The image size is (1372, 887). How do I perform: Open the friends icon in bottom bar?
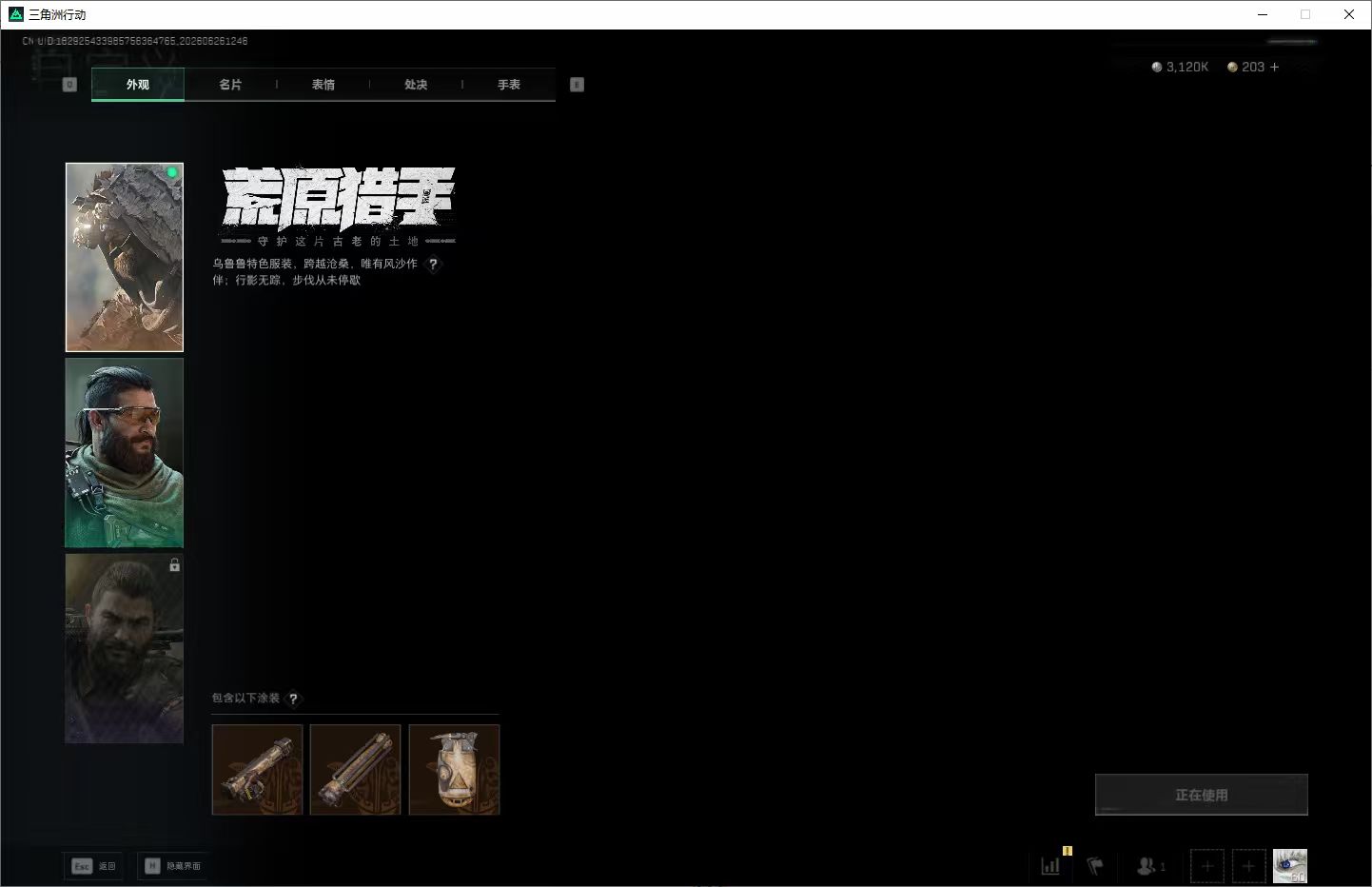[1147, 866]
